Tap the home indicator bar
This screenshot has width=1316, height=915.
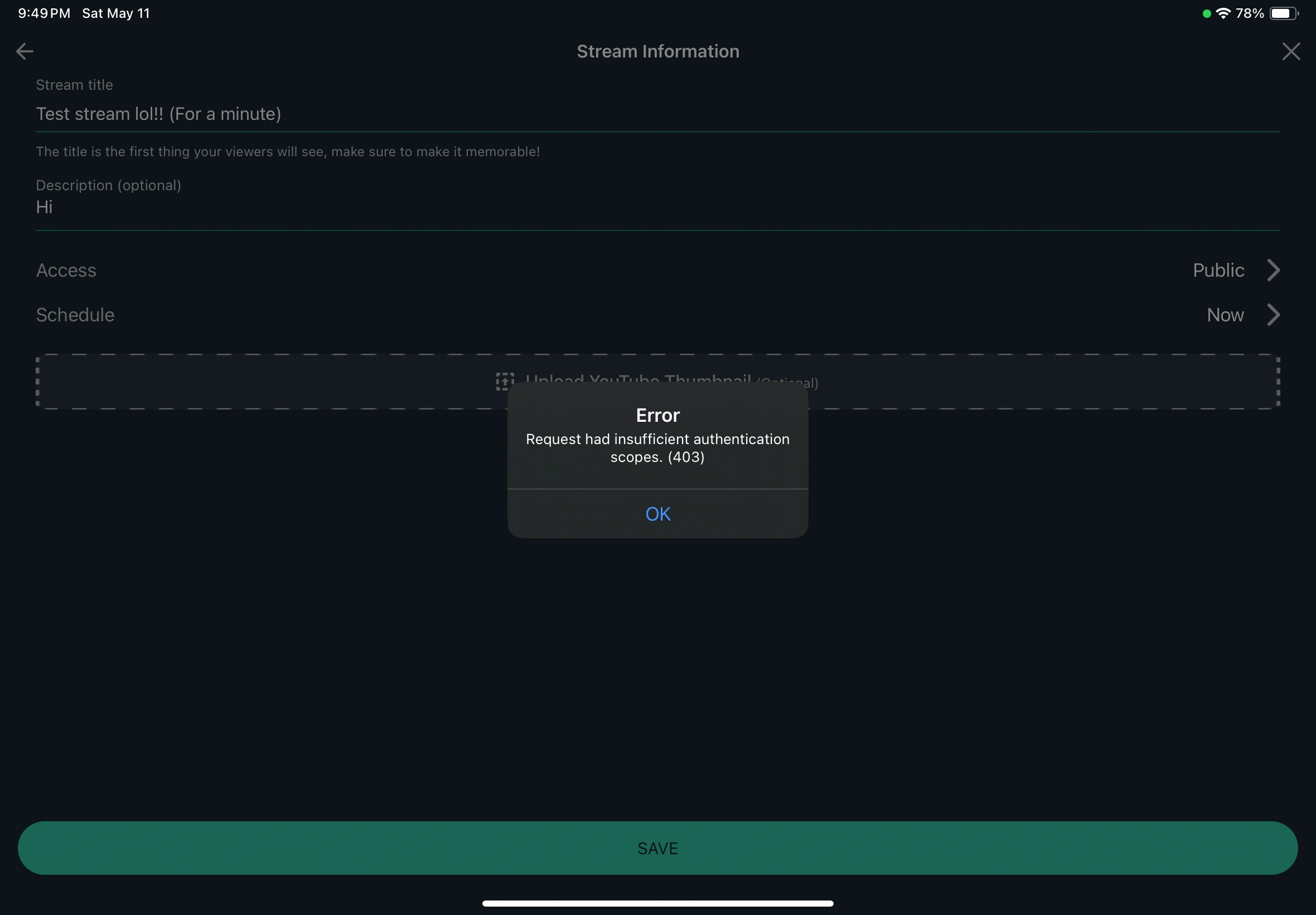click(x=657, y=903)
